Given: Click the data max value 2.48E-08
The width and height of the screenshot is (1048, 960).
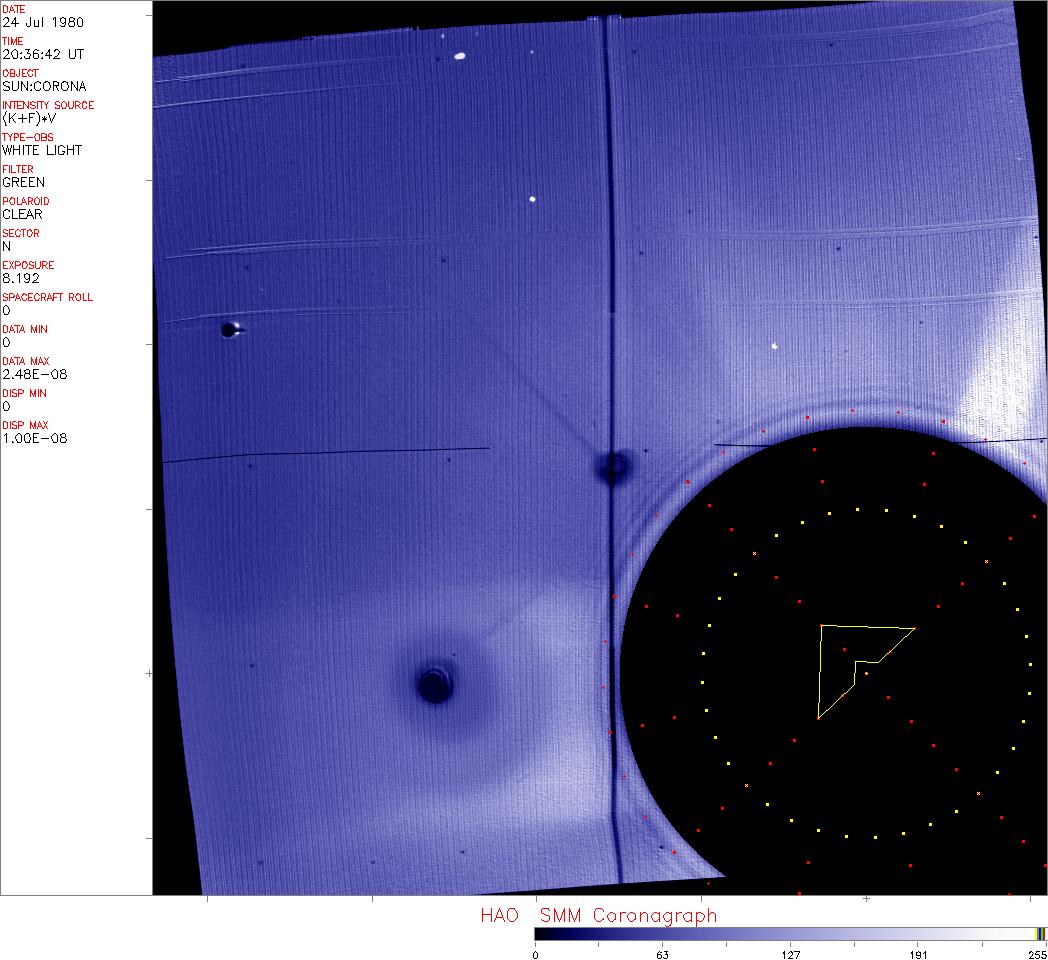Looking at the screenshot, I should (x=35, y=374).
